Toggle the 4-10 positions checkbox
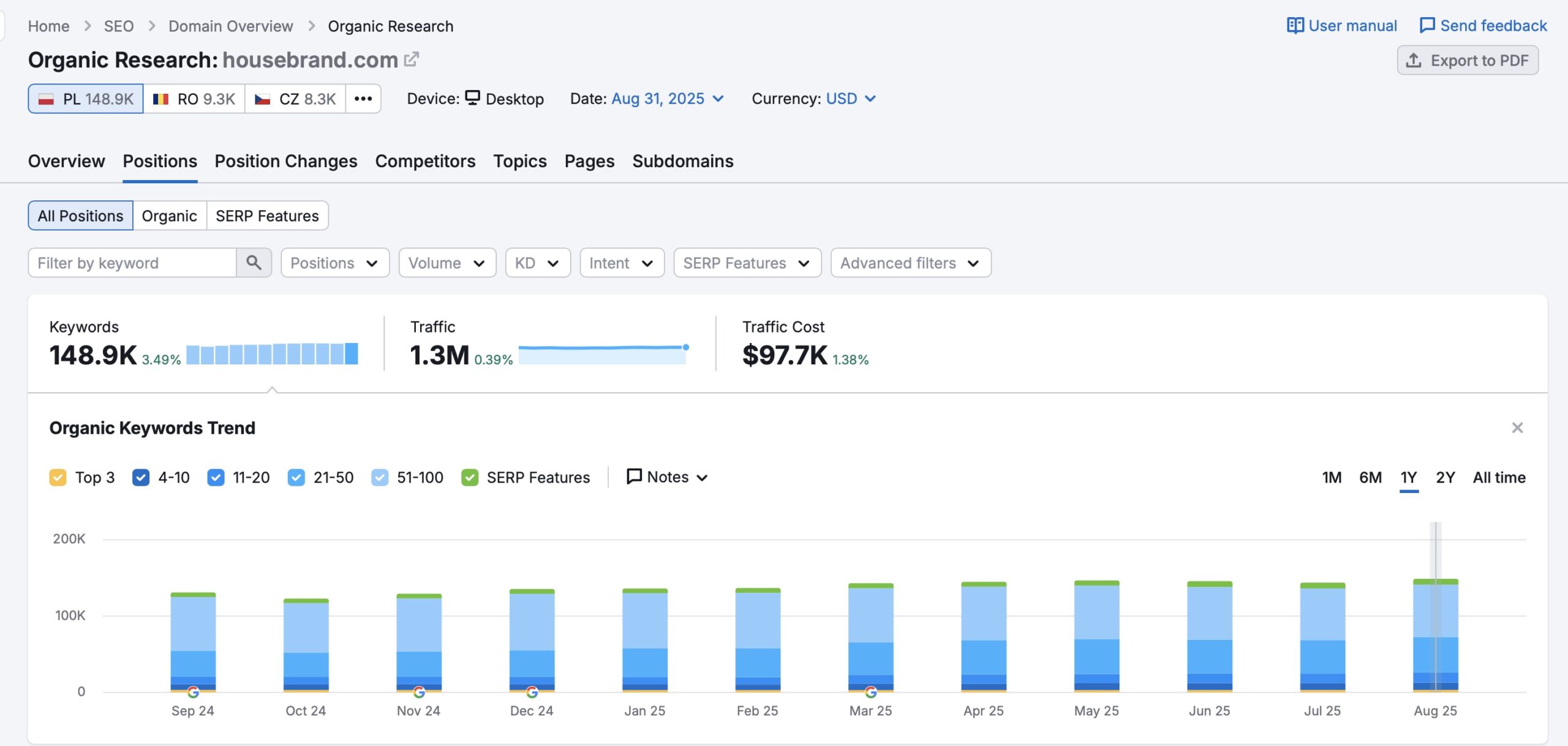 pyautogui.click(x=141, y=477)
